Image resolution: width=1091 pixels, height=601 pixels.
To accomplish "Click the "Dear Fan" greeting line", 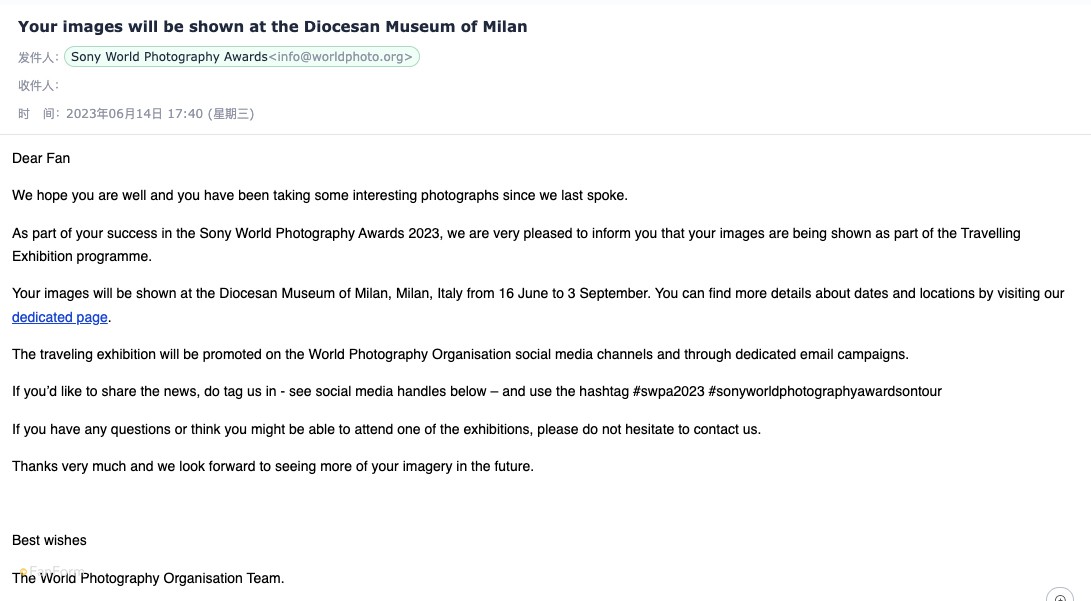I will pos(41,158).
